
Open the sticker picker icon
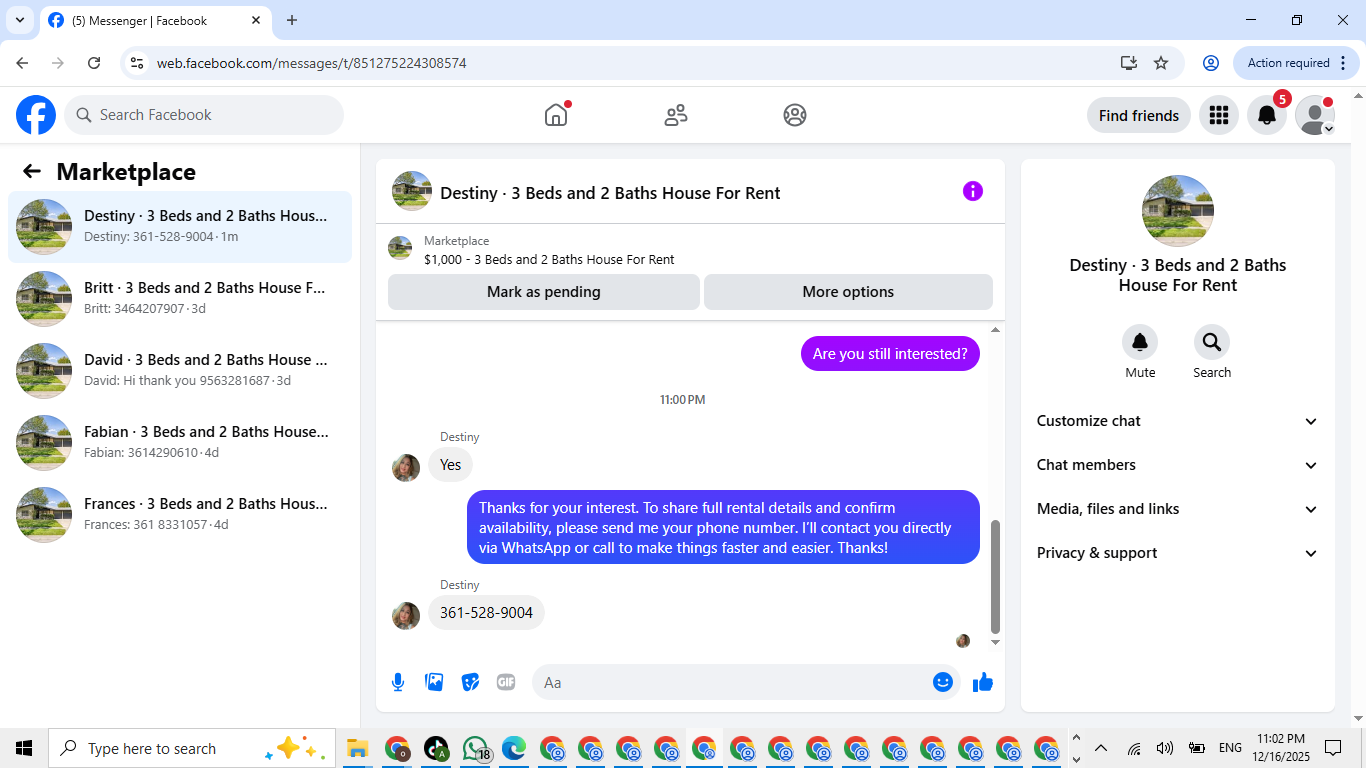coord(470,682)
